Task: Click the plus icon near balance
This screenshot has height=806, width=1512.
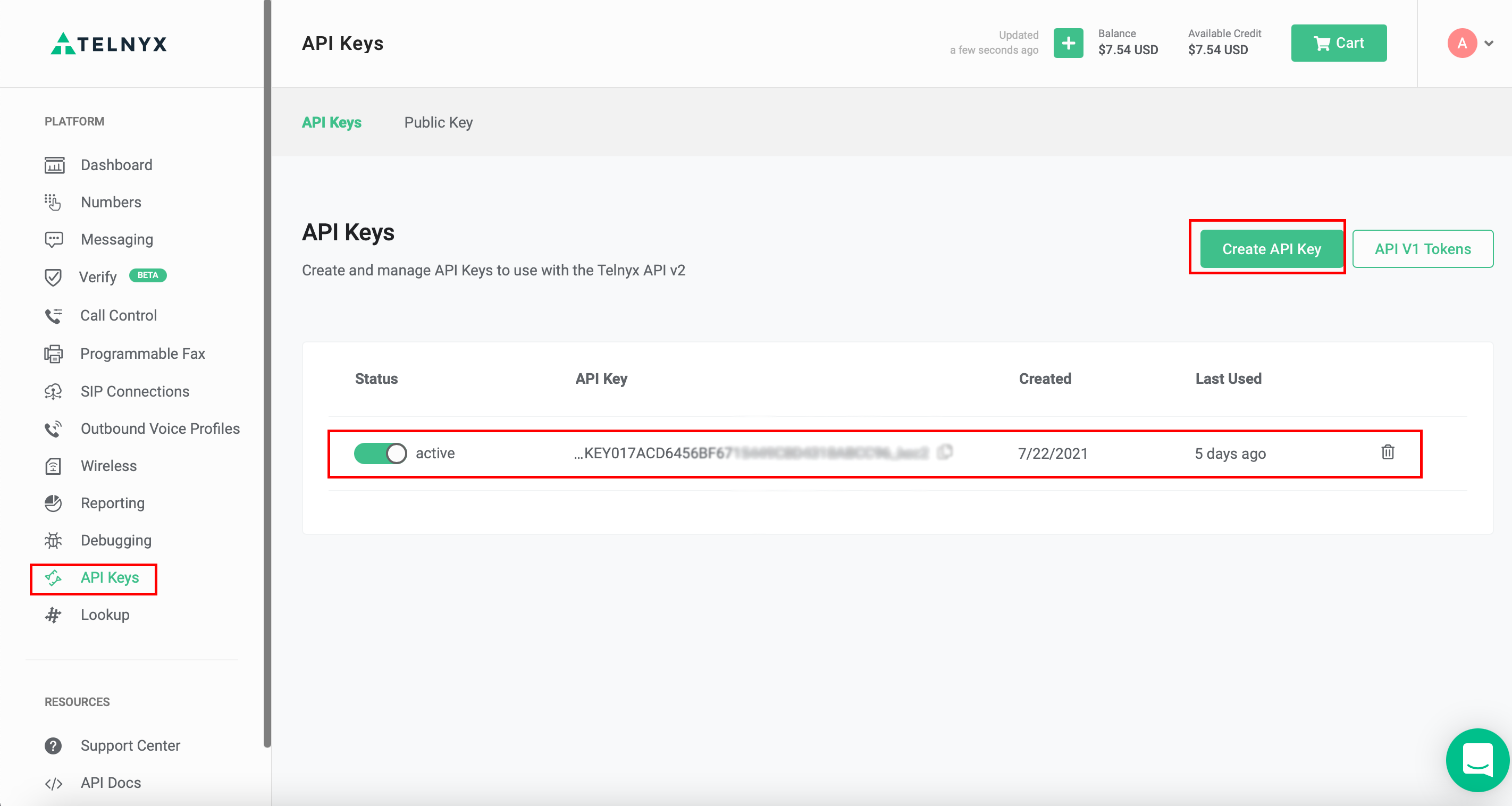Action: (x=1068, y=42)
